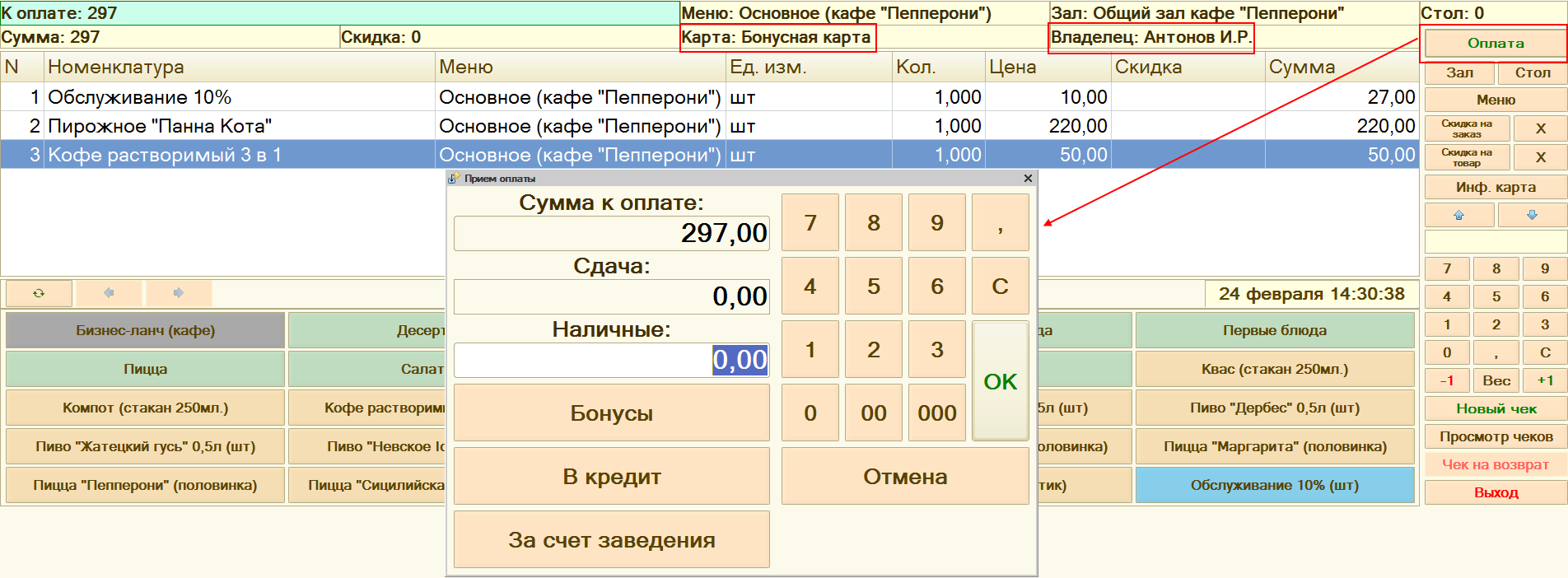Open the Первые блюда category
The width and height of the screenshot is (1568, 578).
pyautogui.click(x=1274, y=330)
